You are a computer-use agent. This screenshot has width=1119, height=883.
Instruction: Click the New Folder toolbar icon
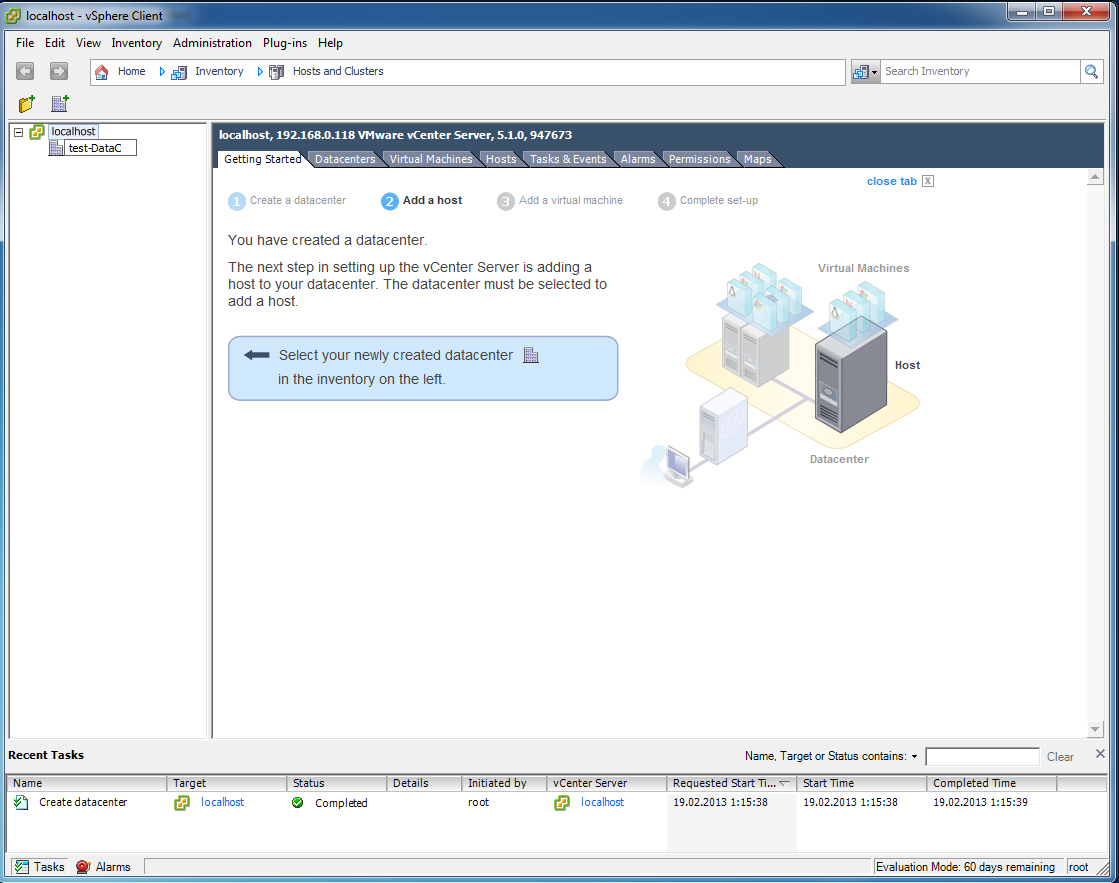pyautogui.click(x=26, y=104)
